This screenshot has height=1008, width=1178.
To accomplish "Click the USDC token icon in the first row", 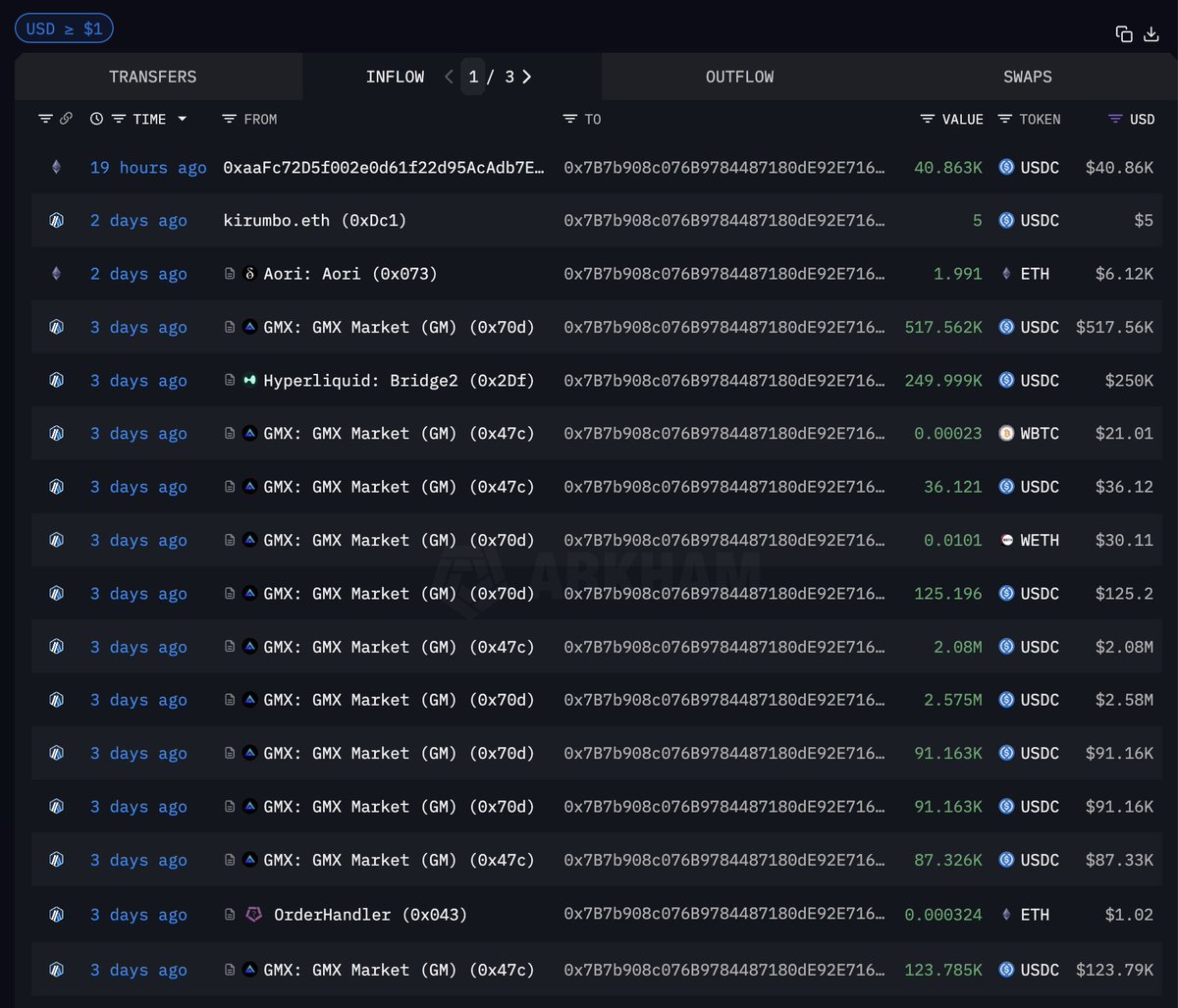I will (x=1005, y=167).
